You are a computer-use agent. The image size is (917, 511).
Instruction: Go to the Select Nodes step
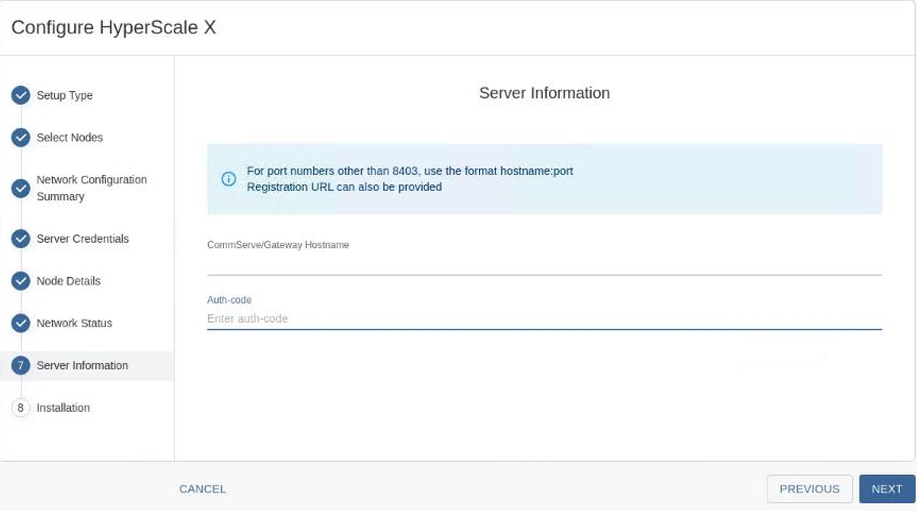(x=70, y=137)
